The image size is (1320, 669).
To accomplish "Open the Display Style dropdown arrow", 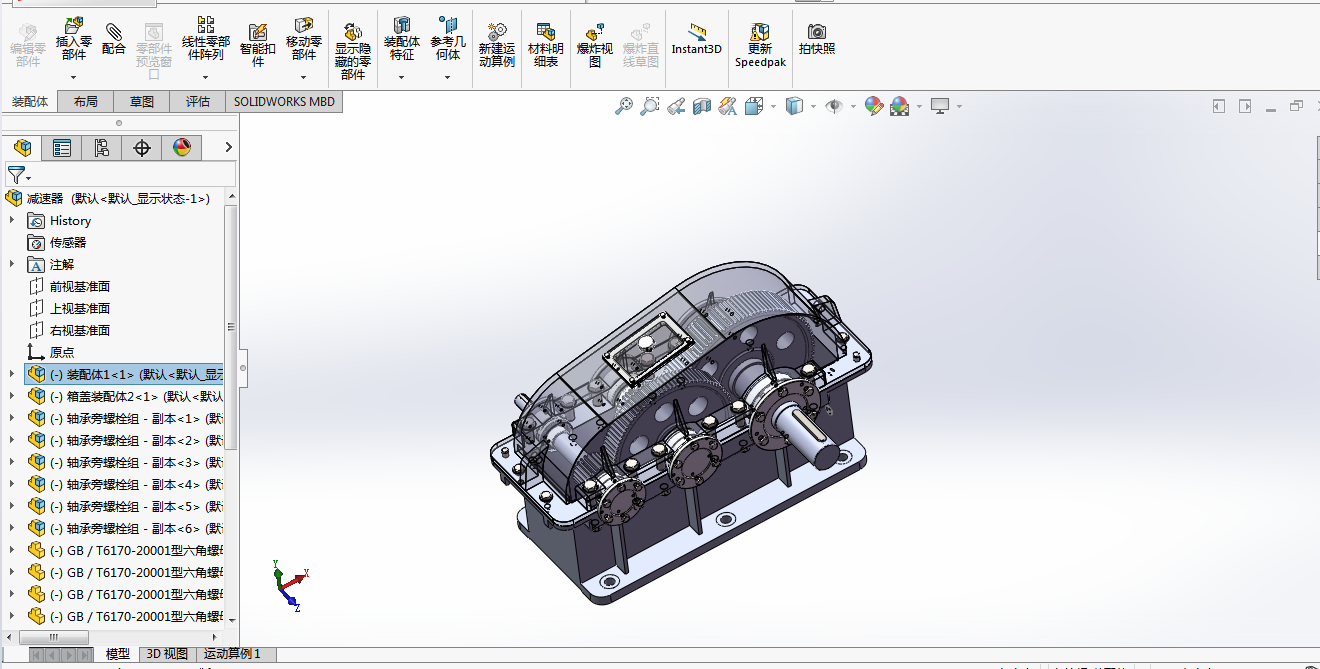I will tap(813, 106).
